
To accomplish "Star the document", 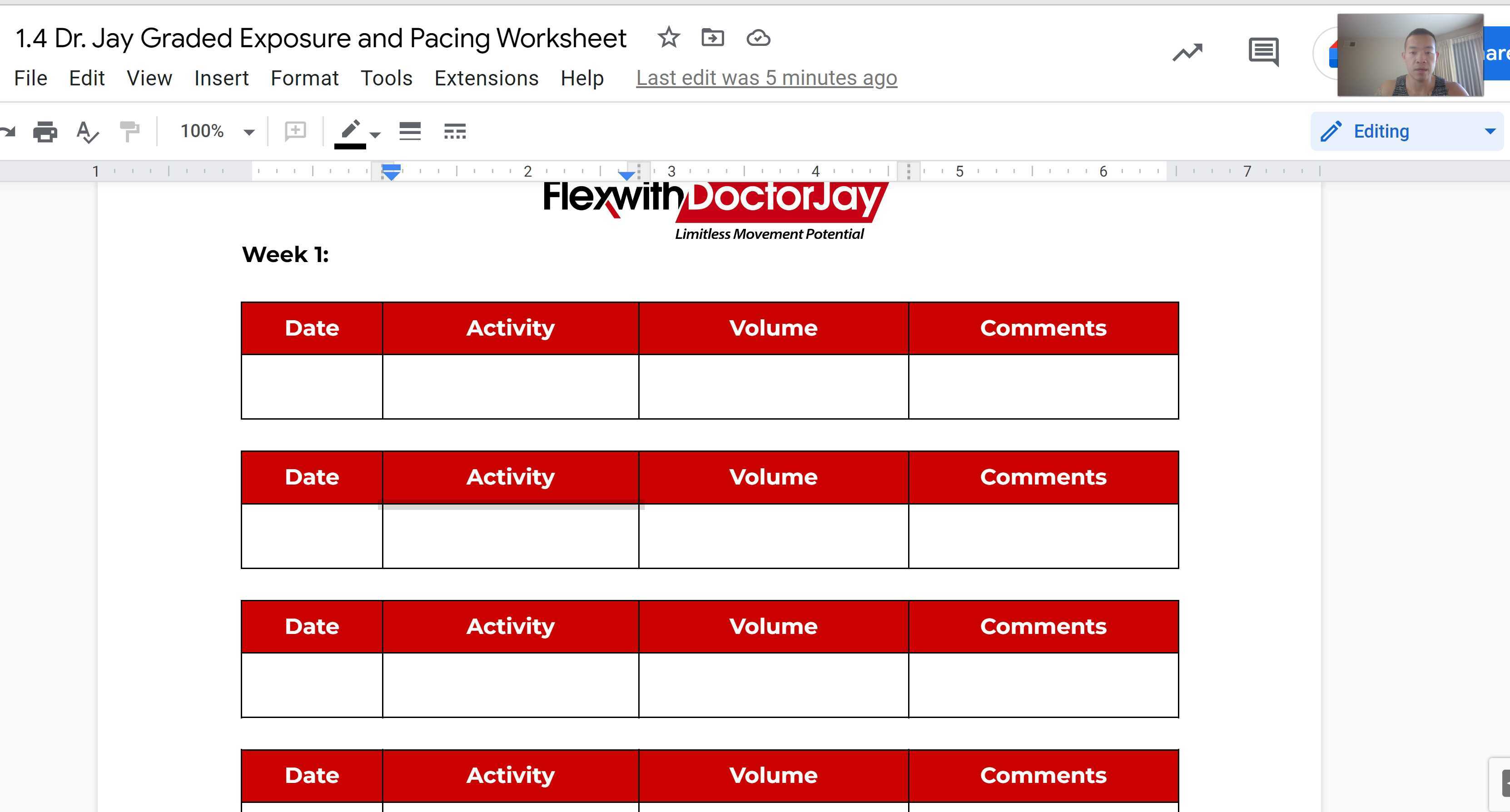I will [668, 38].
